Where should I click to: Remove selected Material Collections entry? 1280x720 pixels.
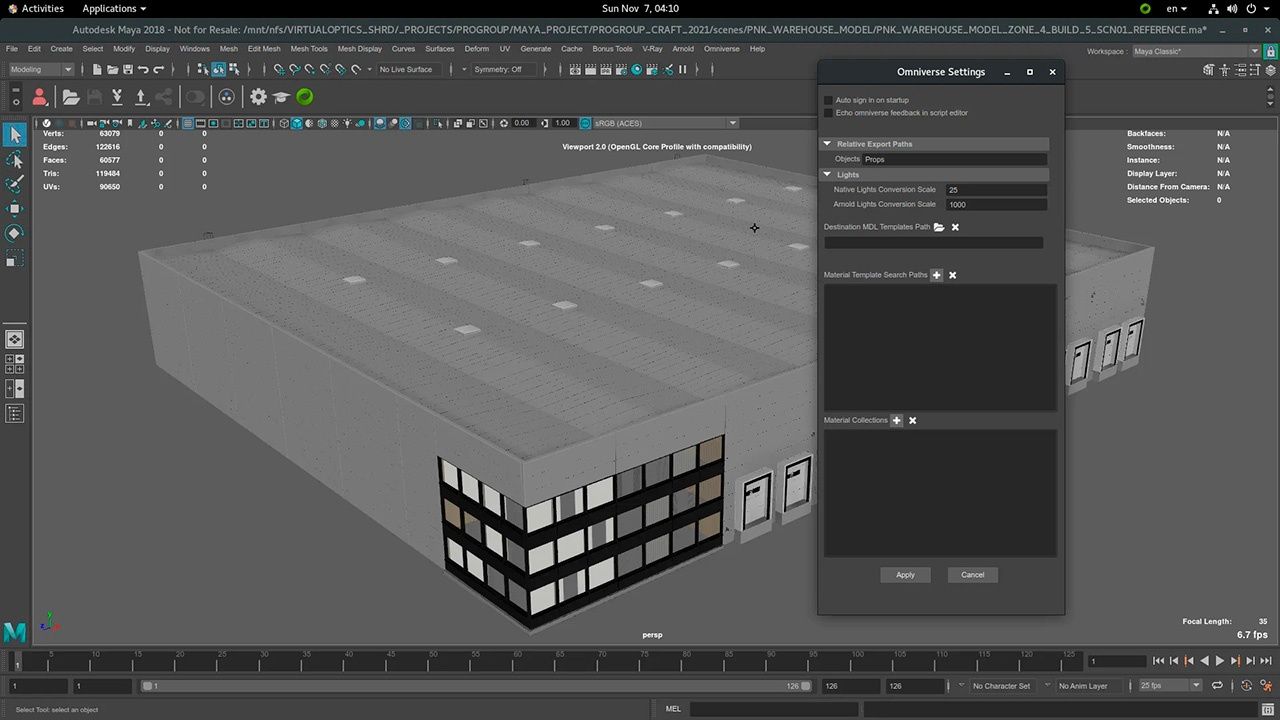point(912,421)
